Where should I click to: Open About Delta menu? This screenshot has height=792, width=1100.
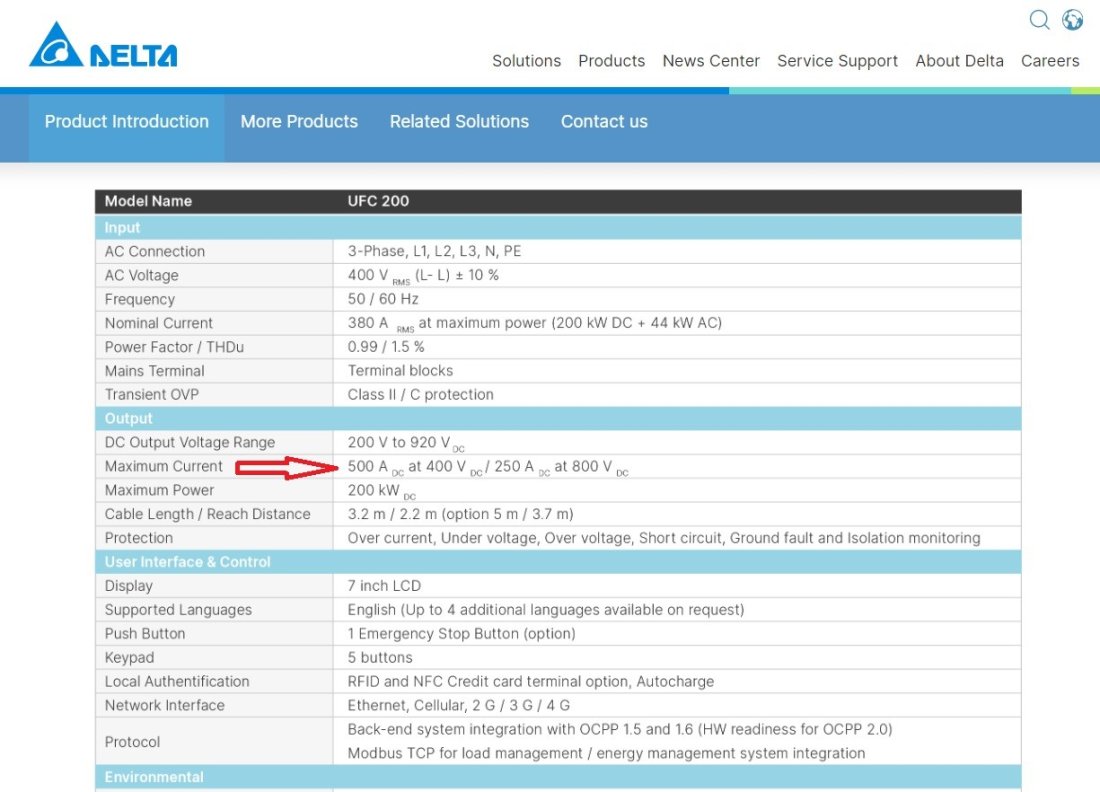pos(959,61)
